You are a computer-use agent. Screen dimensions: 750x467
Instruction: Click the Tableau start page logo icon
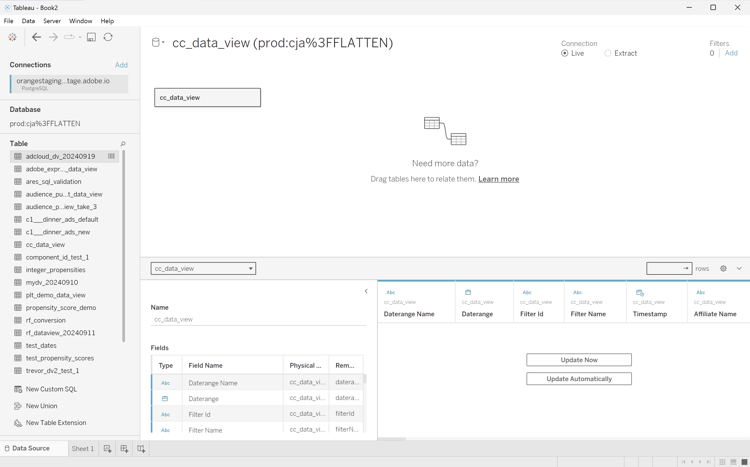tap(12, 37)
